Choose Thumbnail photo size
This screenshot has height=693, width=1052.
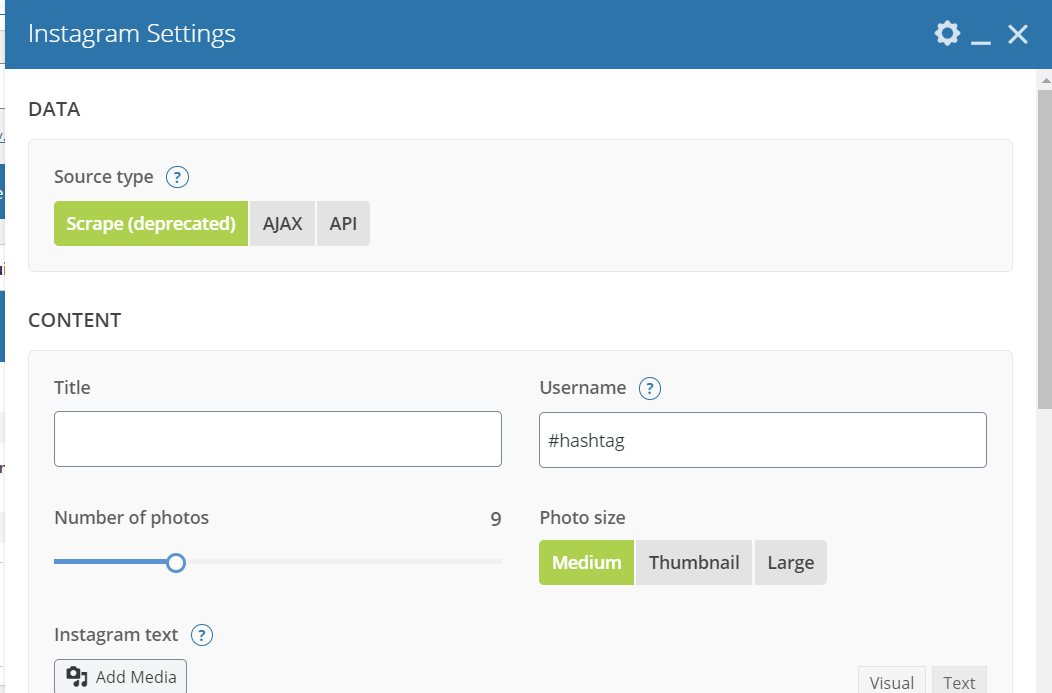point(694,562)
